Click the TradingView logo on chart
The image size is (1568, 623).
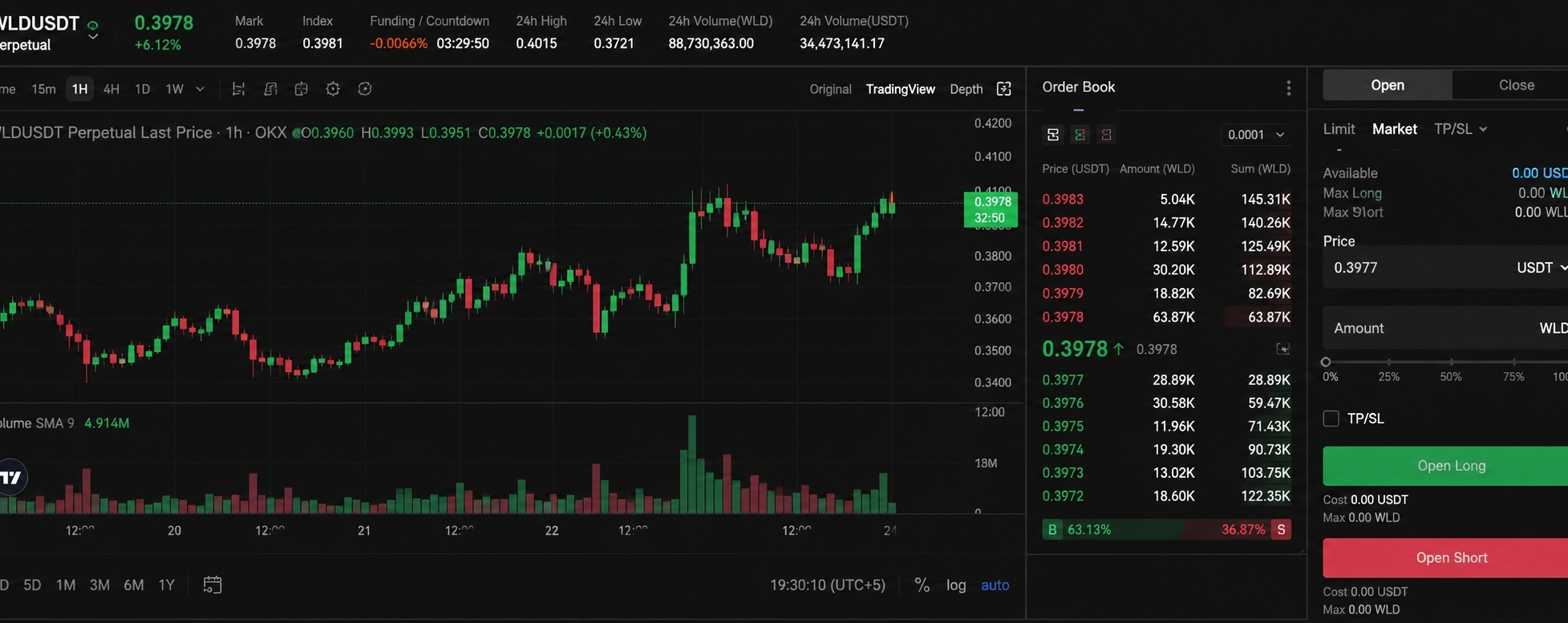[x=10, y=478]
